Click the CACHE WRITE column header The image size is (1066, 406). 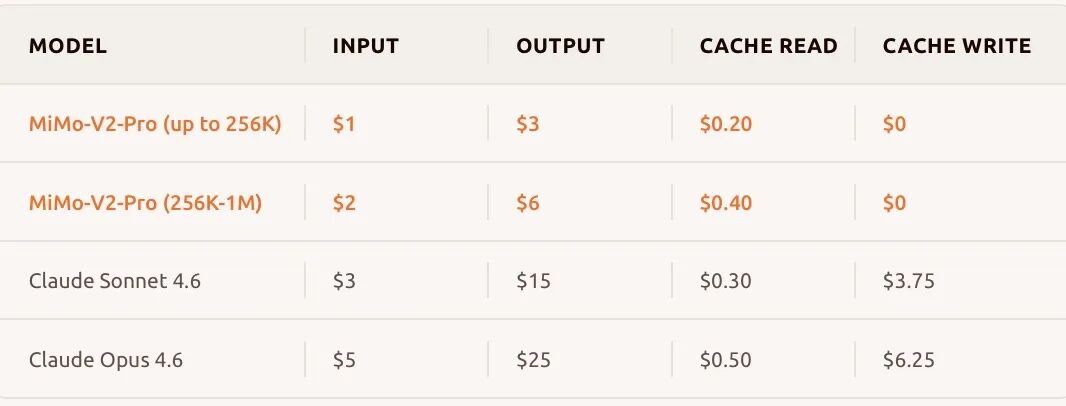coord(957,46)
